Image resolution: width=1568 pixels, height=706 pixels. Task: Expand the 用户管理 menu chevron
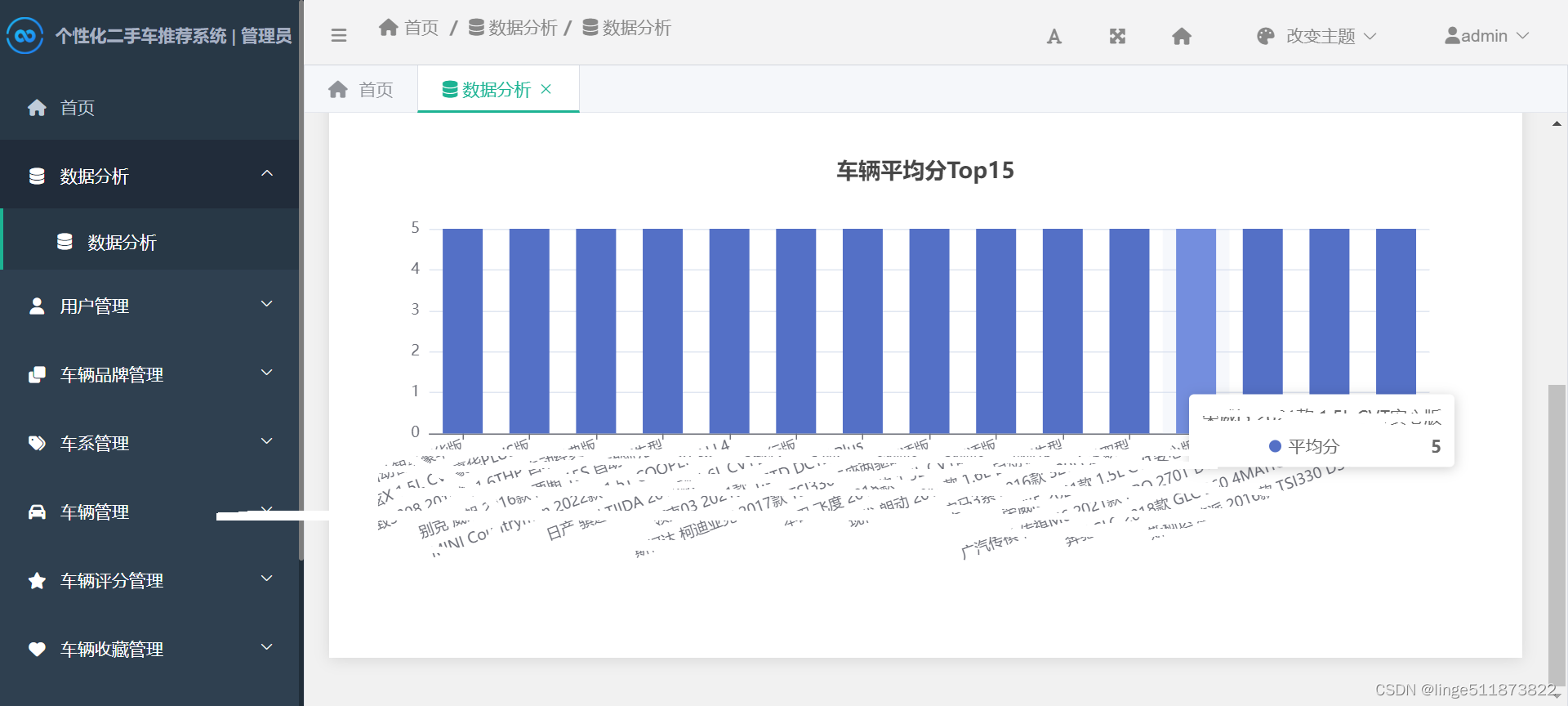(267, 304)
